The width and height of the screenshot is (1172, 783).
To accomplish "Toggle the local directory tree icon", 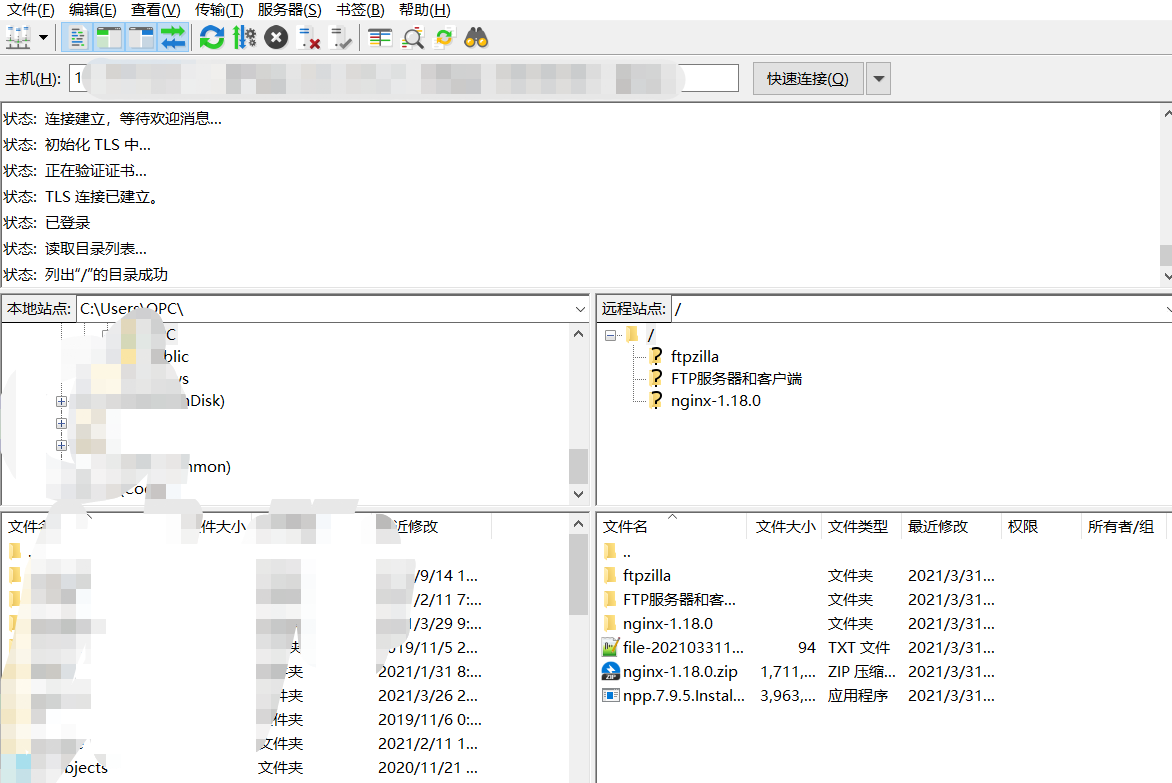I will (x=109, y=37).
